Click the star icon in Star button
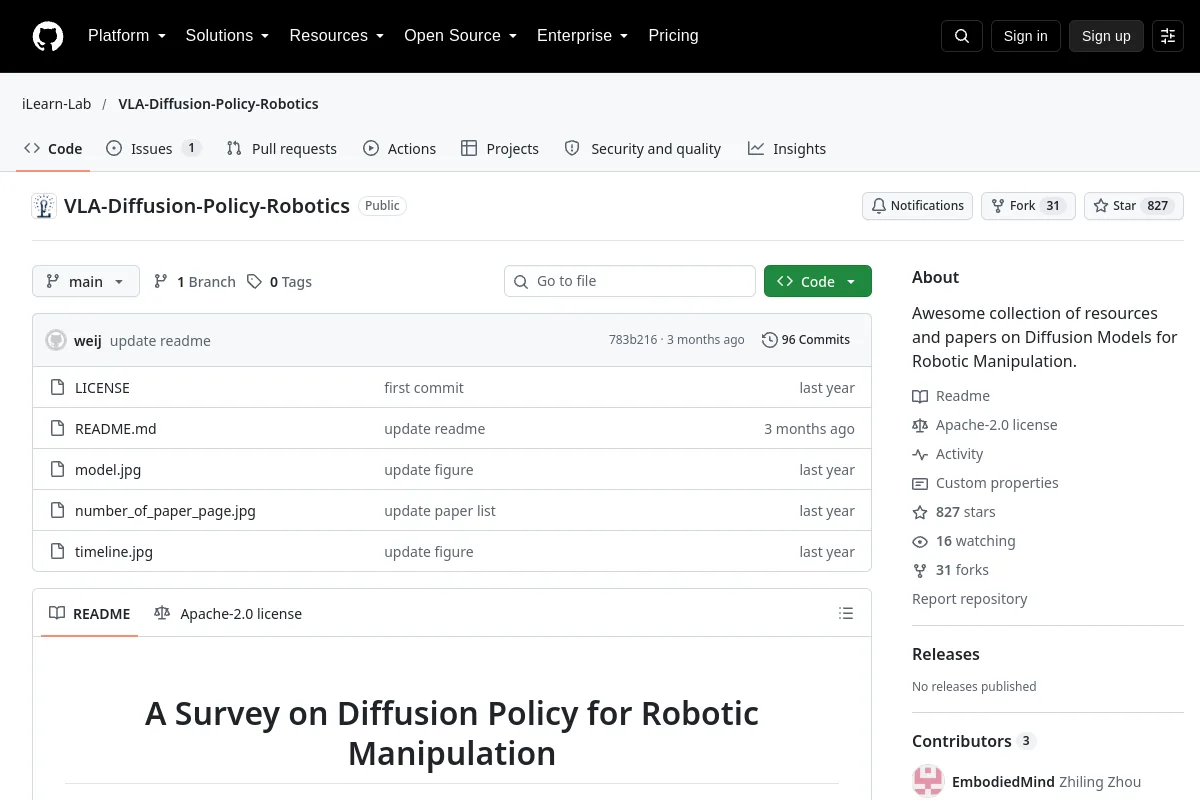 (x=1101, y=206)
